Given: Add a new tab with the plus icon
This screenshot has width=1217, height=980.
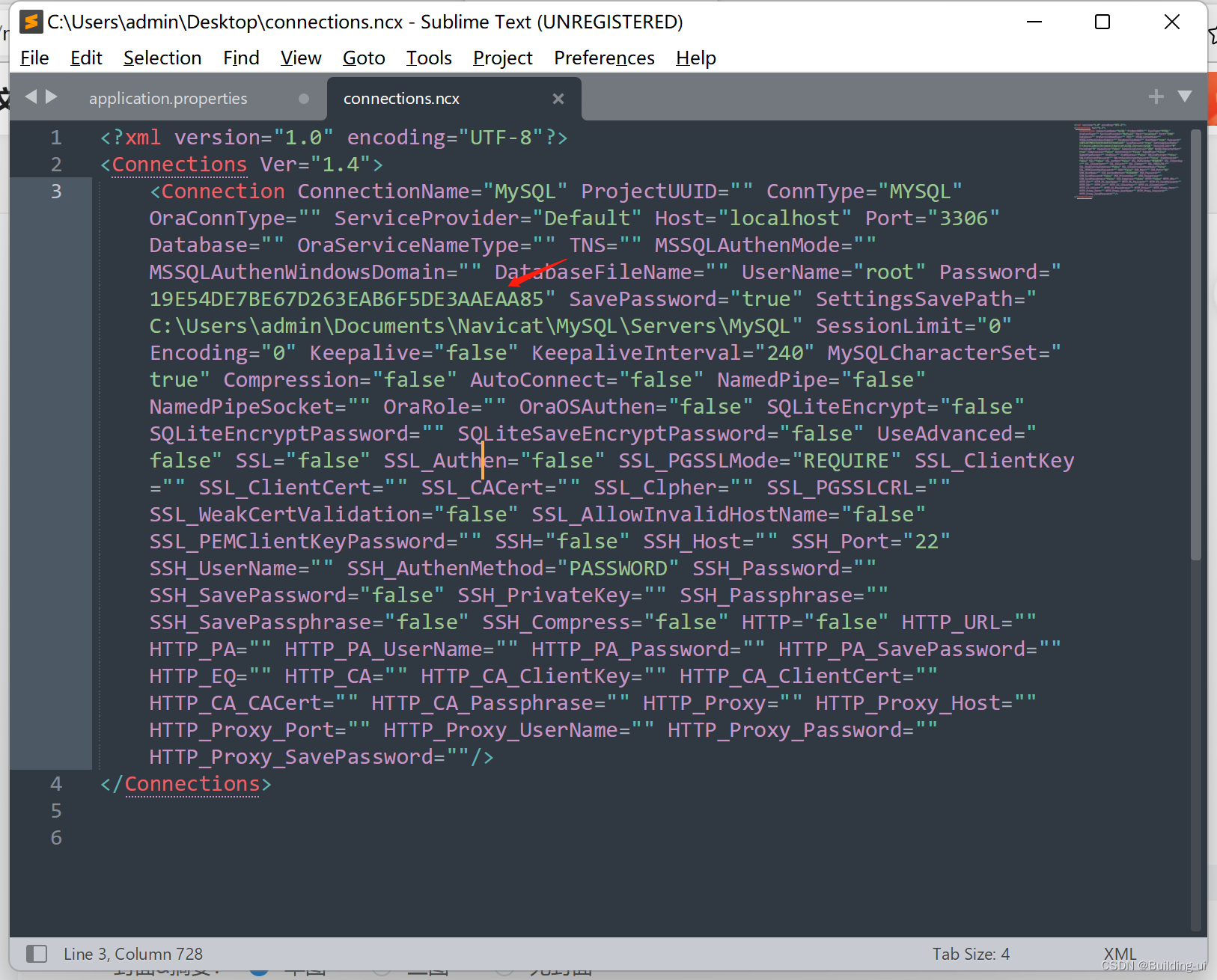Looking at the screenshot, I should [1156, 97].
